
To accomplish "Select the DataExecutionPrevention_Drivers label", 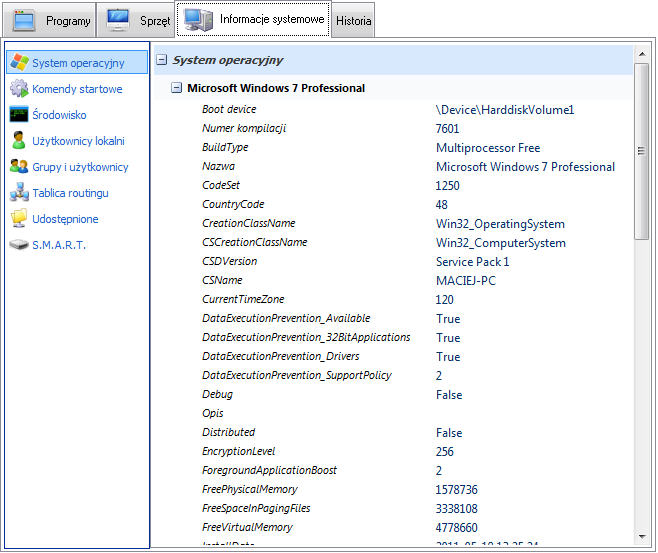I will [281, 356].
